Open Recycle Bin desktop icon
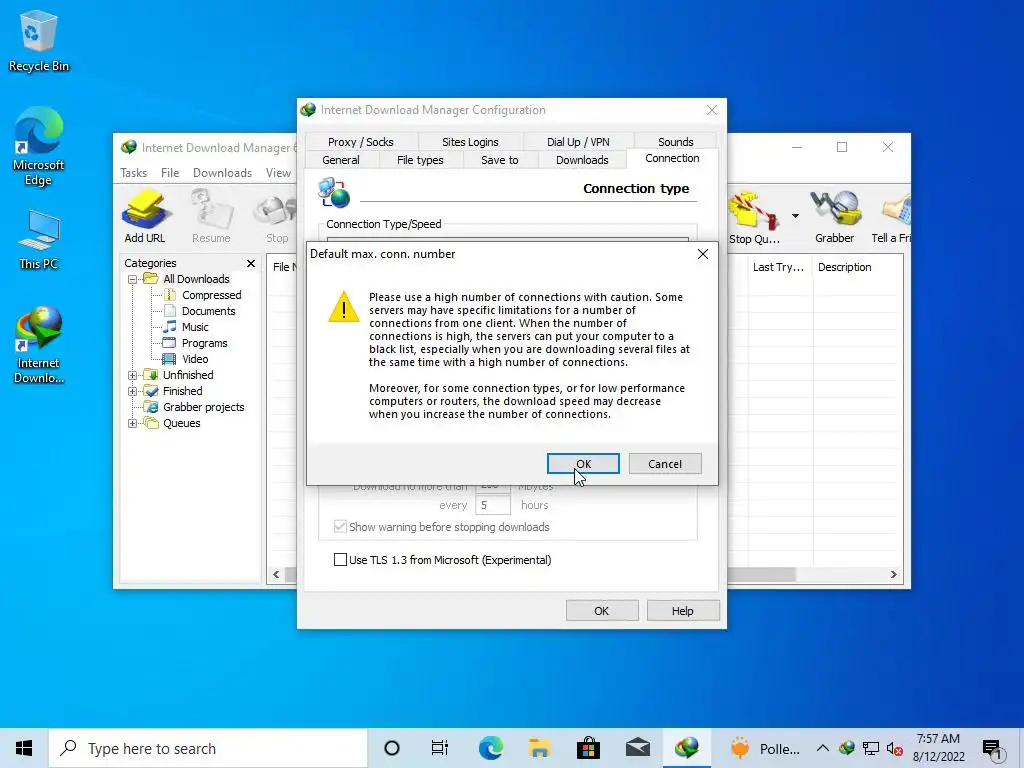Viewport: 1024px width, 768px height. click(39, 41)
